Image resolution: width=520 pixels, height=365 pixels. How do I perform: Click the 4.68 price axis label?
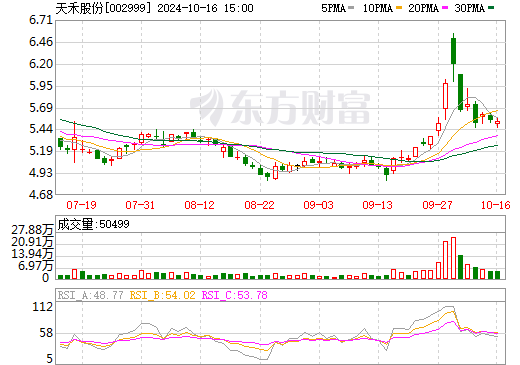(x=41, y=194)
